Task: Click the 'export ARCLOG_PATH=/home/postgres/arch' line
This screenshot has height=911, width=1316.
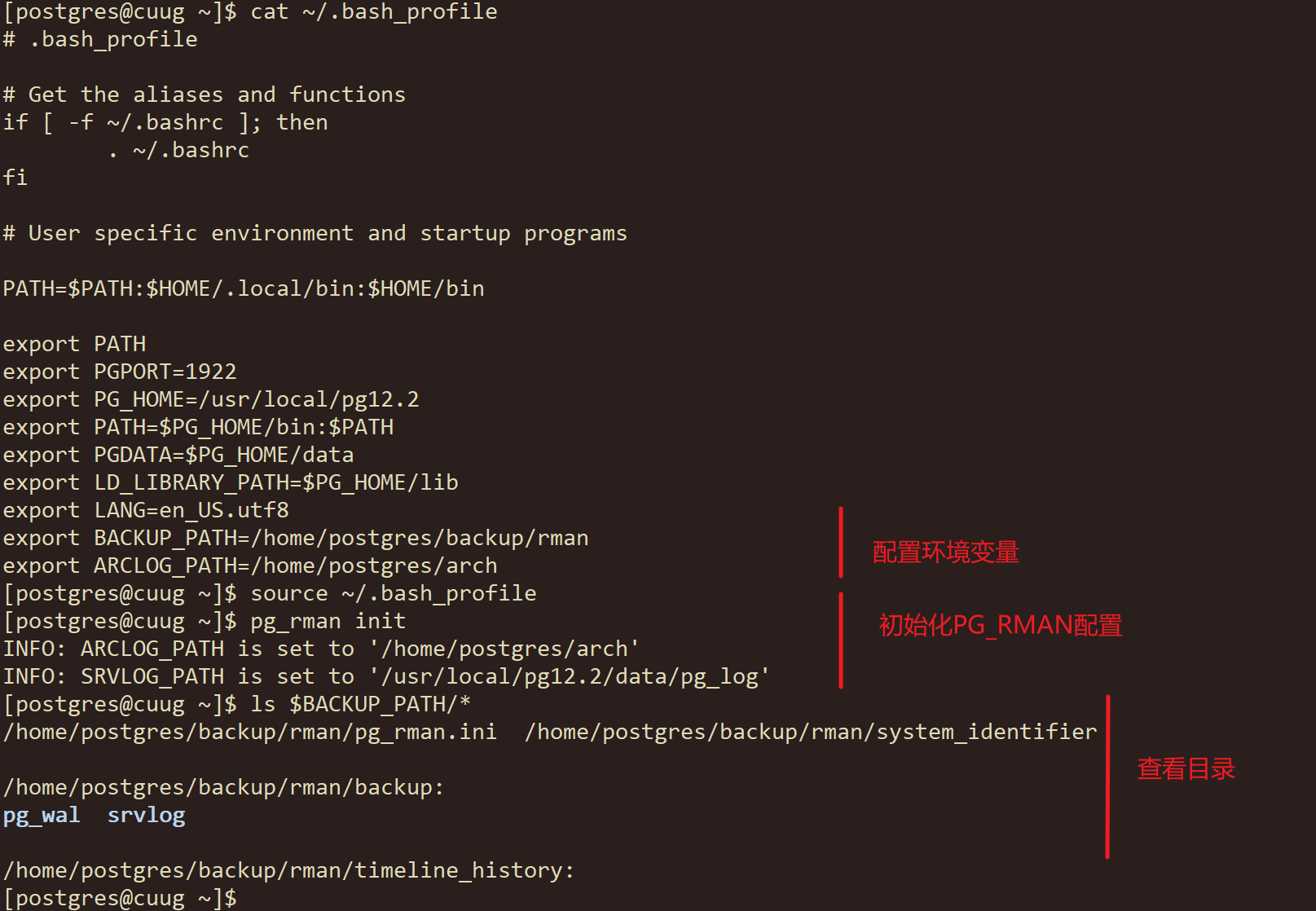Action: coord(250,566)
